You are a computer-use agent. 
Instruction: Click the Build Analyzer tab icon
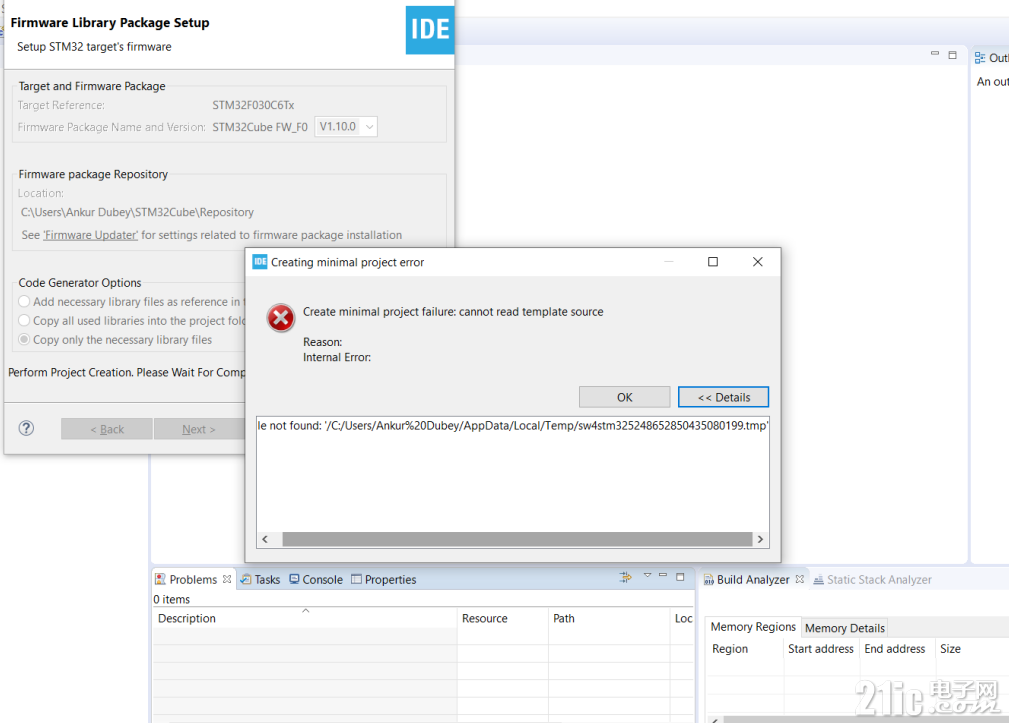(x=708, y=580)
